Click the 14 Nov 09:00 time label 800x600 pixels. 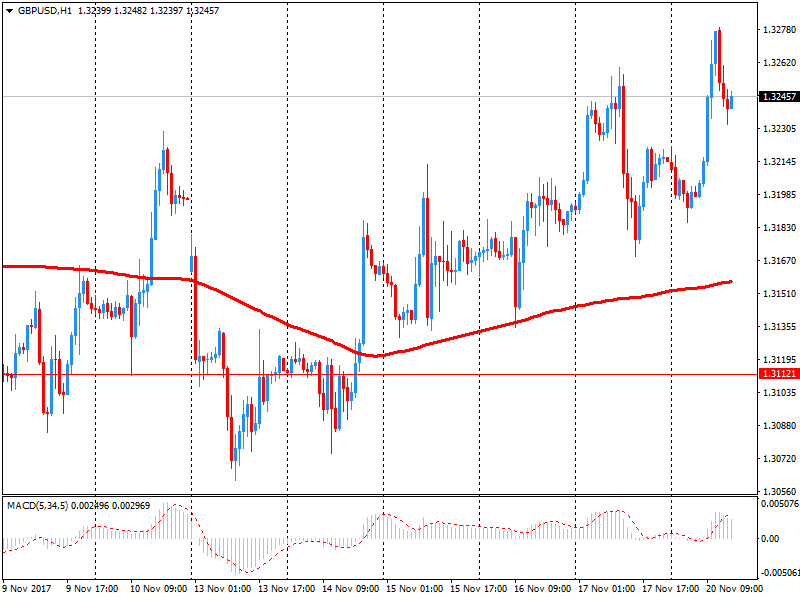click(x=351, y=589)
